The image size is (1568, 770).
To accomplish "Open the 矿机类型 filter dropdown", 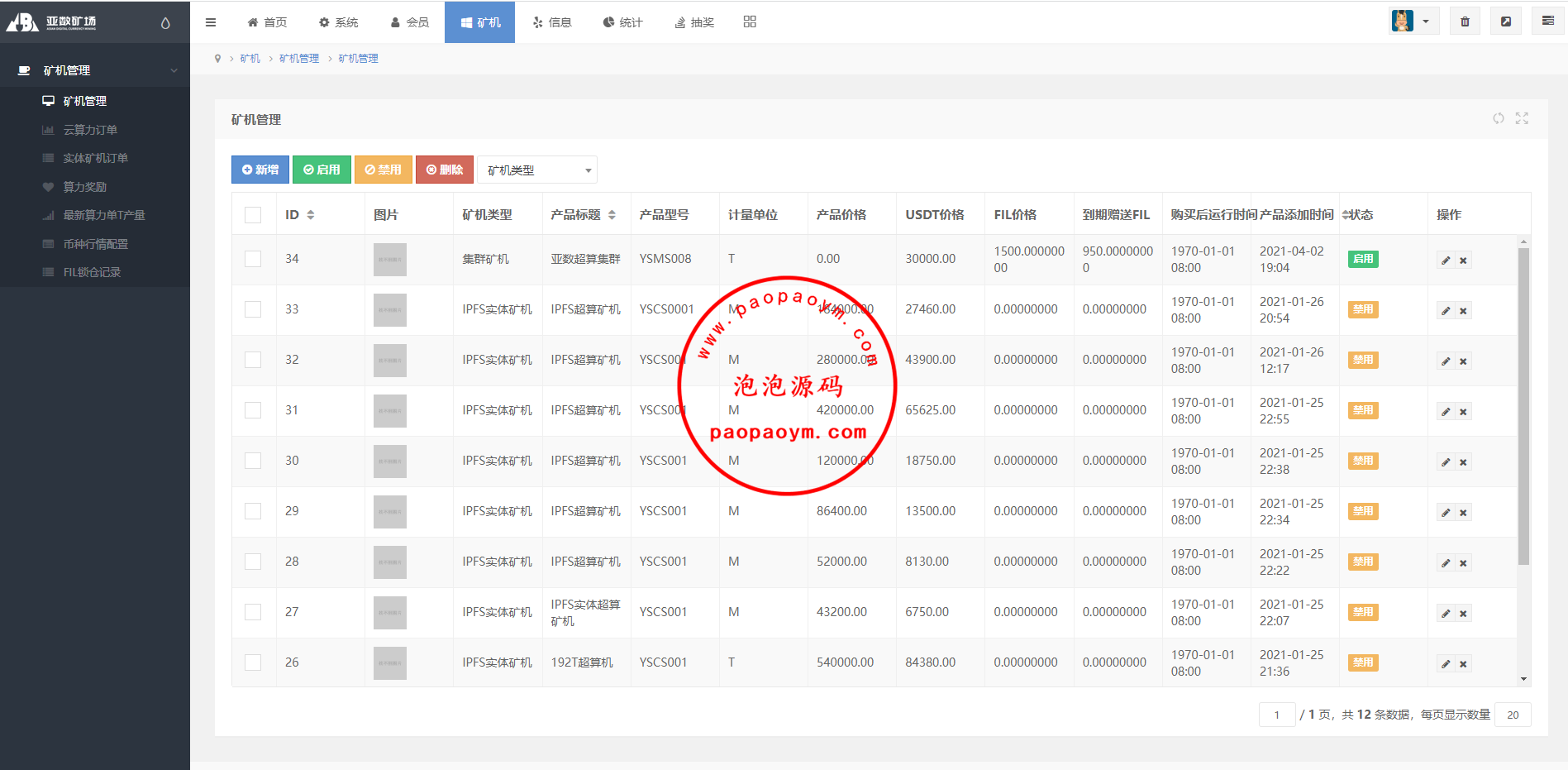I will [x=537, y=170].
